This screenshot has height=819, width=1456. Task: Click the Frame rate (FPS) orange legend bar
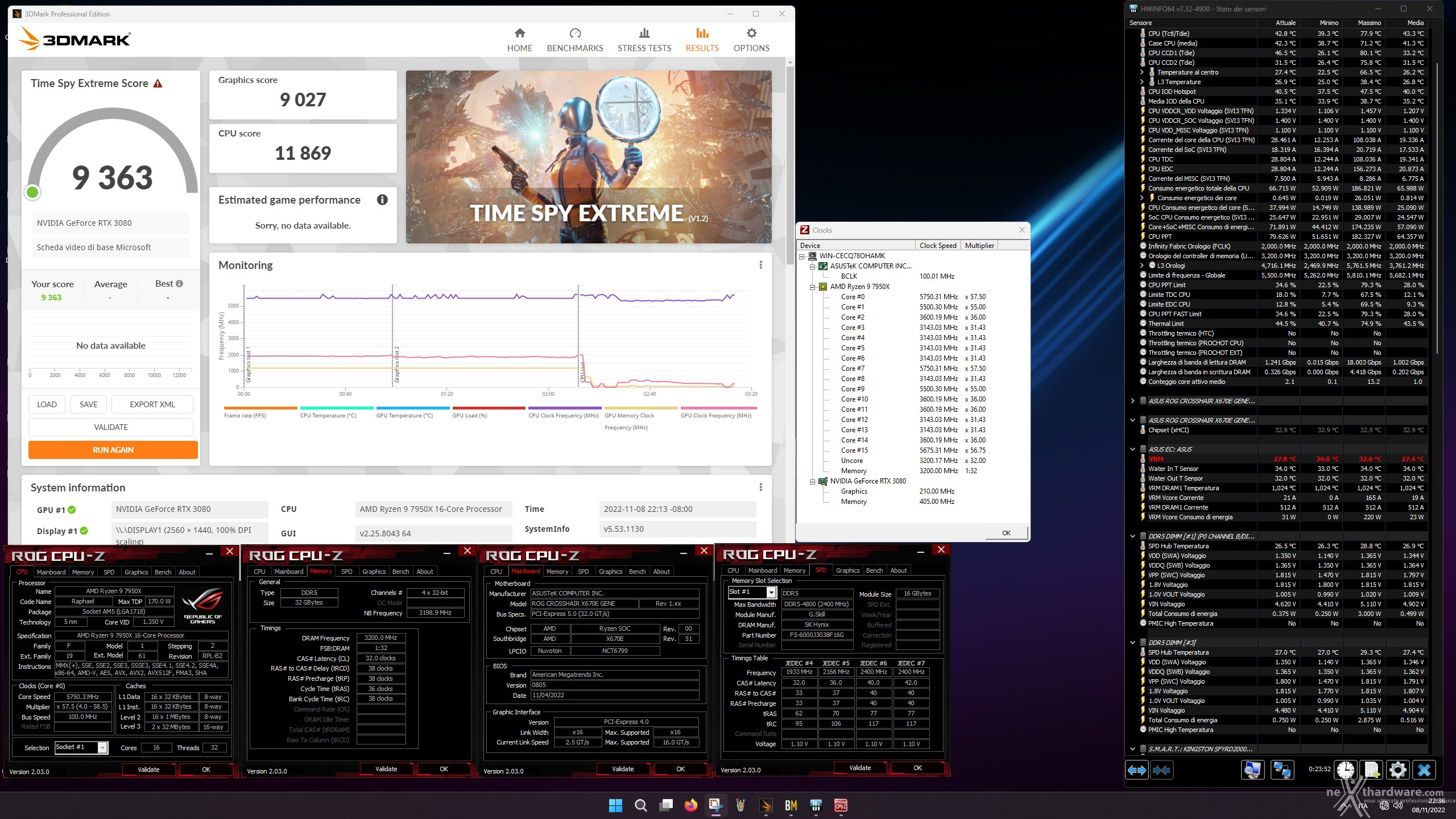coord(260,408)
